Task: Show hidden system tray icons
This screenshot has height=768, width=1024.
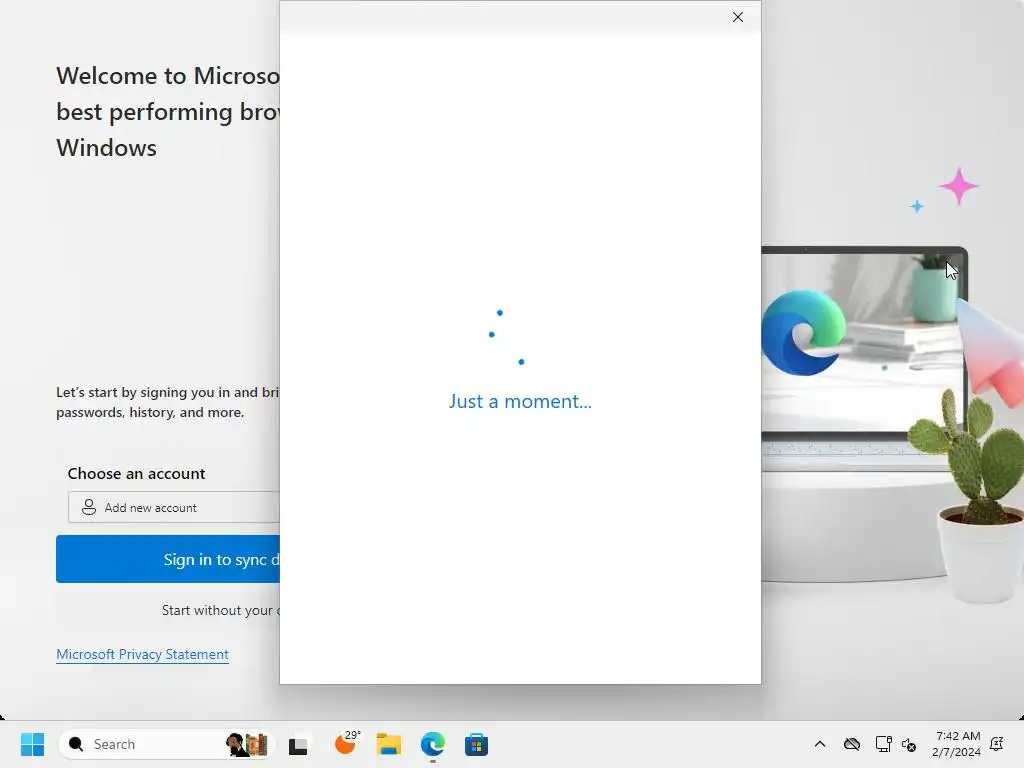Action: (x=820, y=744)
